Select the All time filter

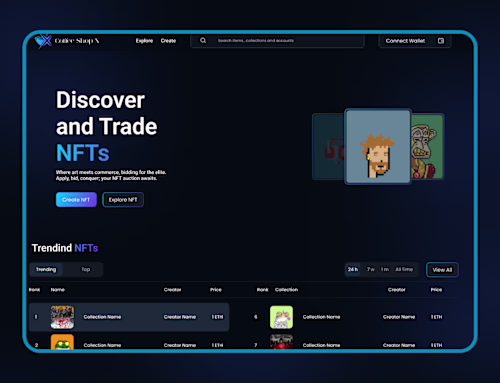(x=404, y=269)
